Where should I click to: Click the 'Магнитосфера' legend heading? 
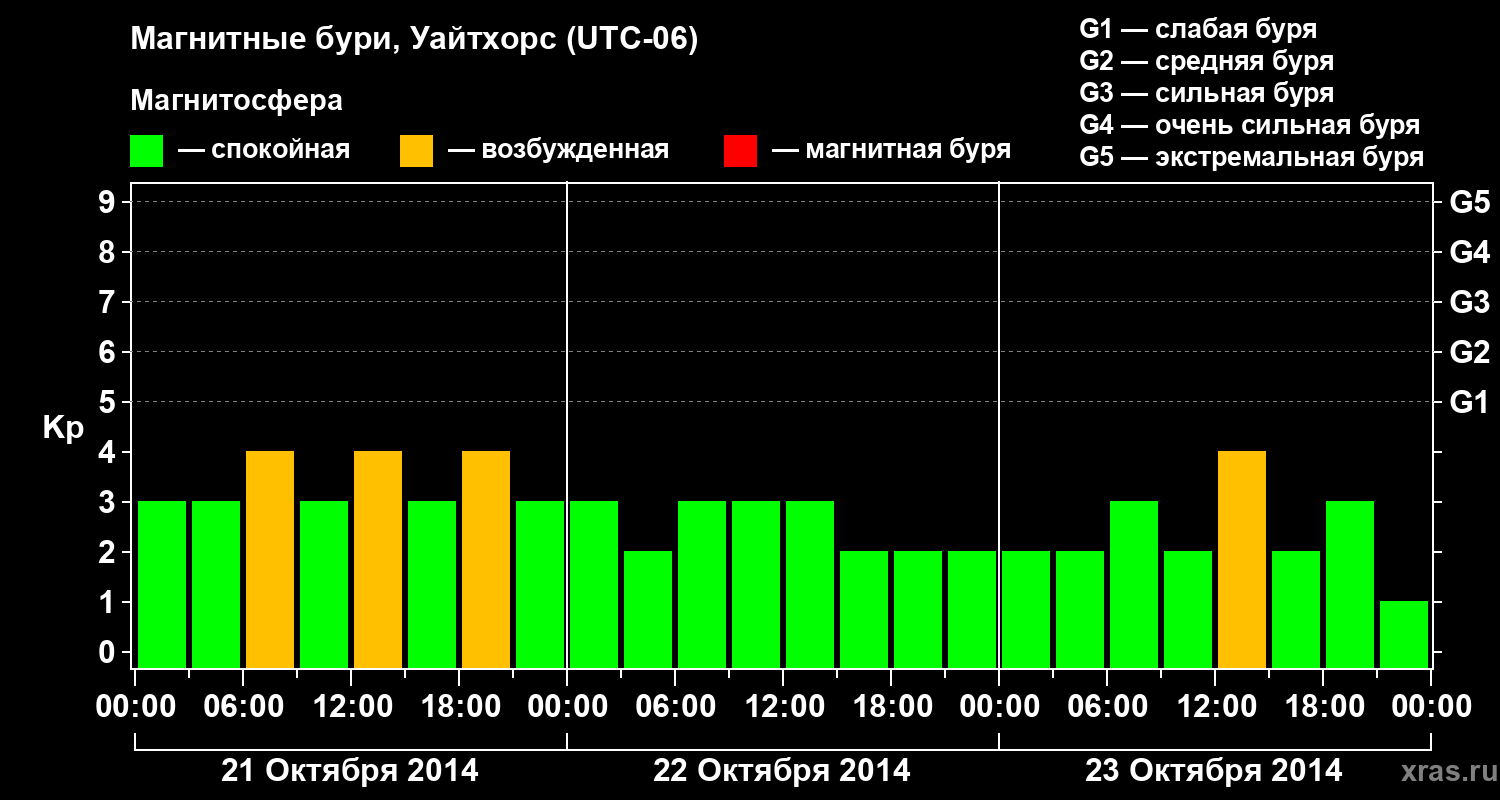click(237, 101)
